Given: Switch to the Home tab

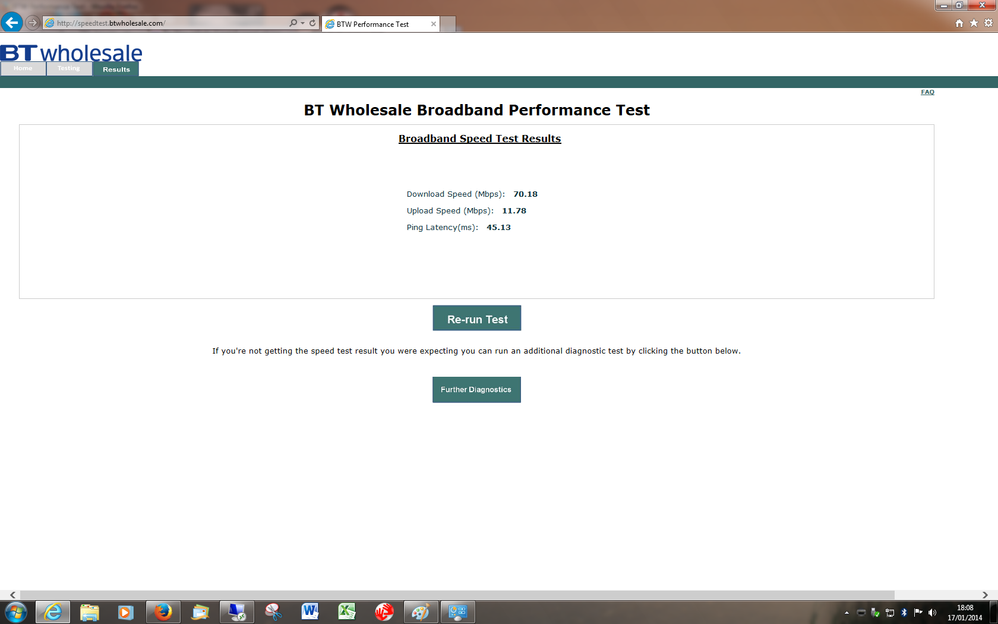Looking at the screenshot, I should click(23, 68).
